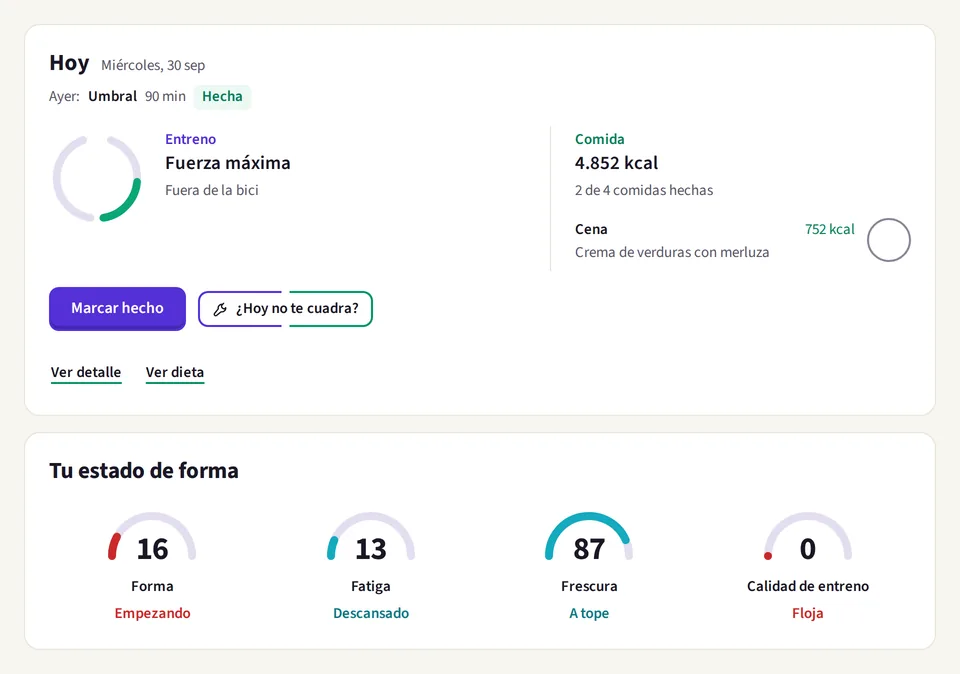The image size is (960, 674).
Task: Click Crema de verduras con merluza text
Action: [x=672, y=252]
